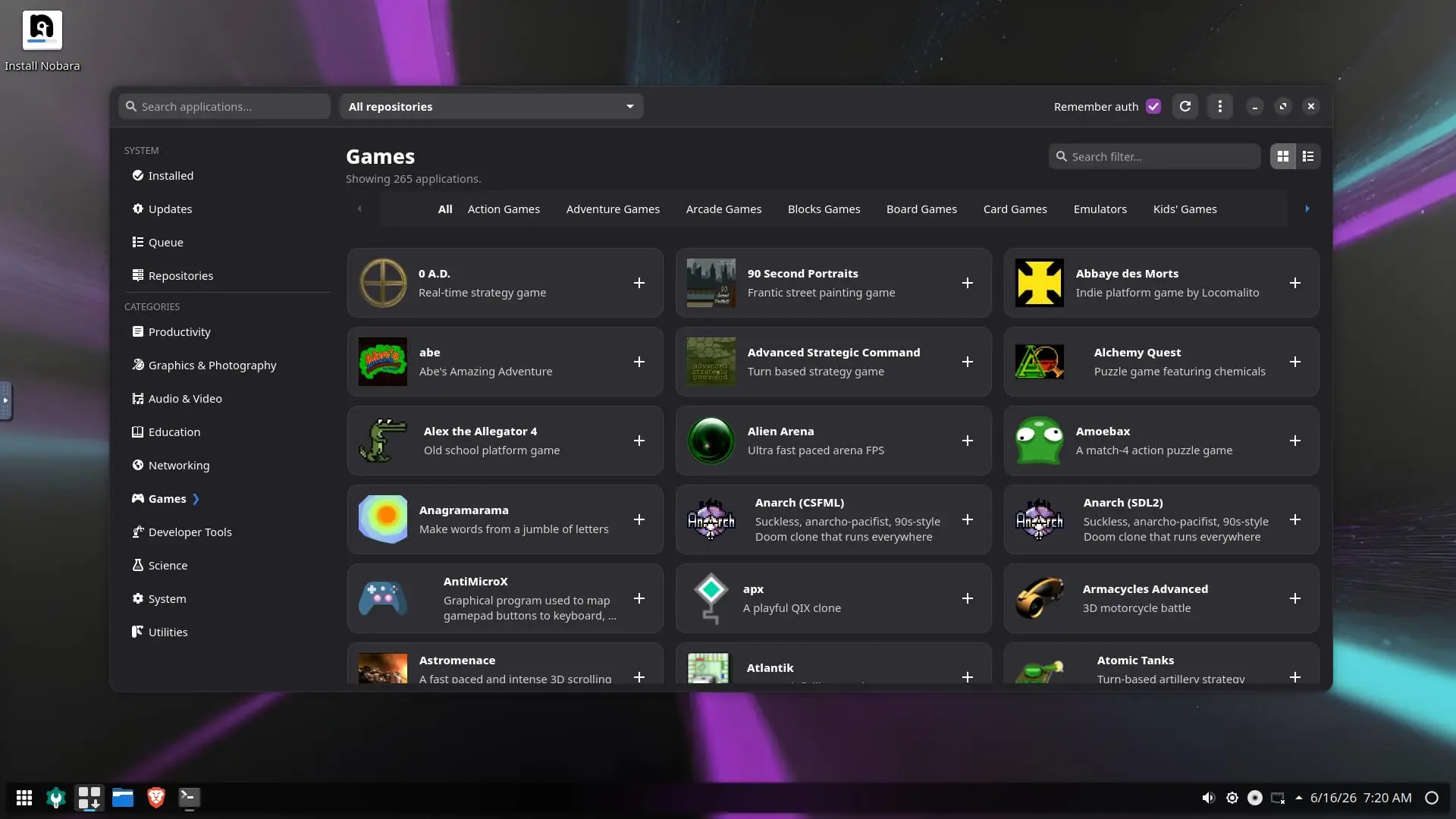The height and width of the screenshot is (819, 1456).
Task: Select the All games tab
Action: pyautogui.click(x=445, y=209)
